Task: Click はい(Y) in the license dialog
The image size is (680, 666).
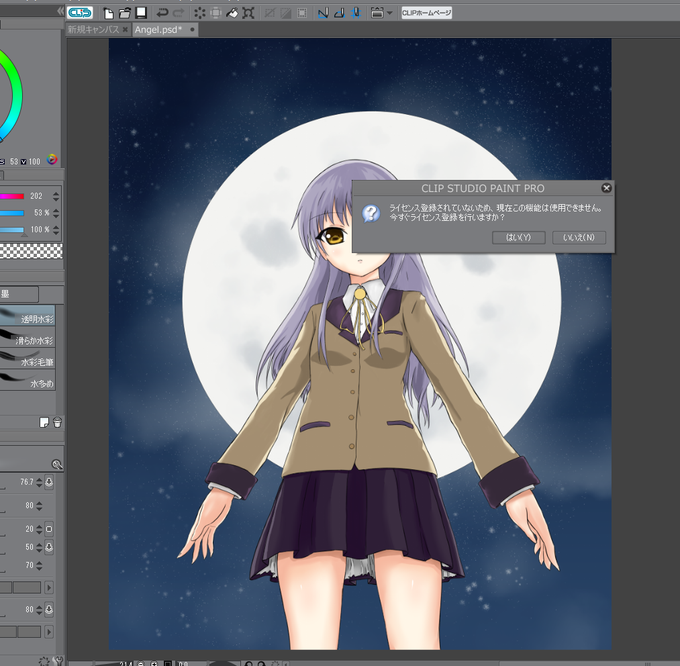Action: [x=519, y=237]
